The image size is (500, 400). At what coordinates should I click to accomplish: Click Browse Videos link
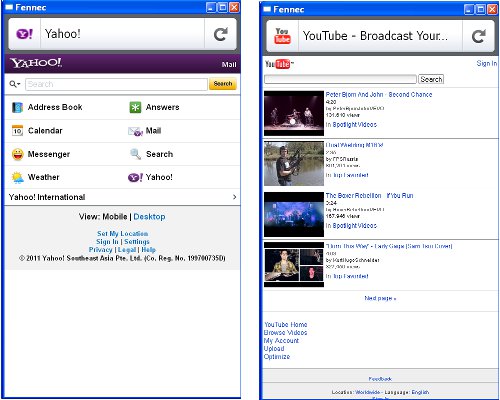pos(285,333)
